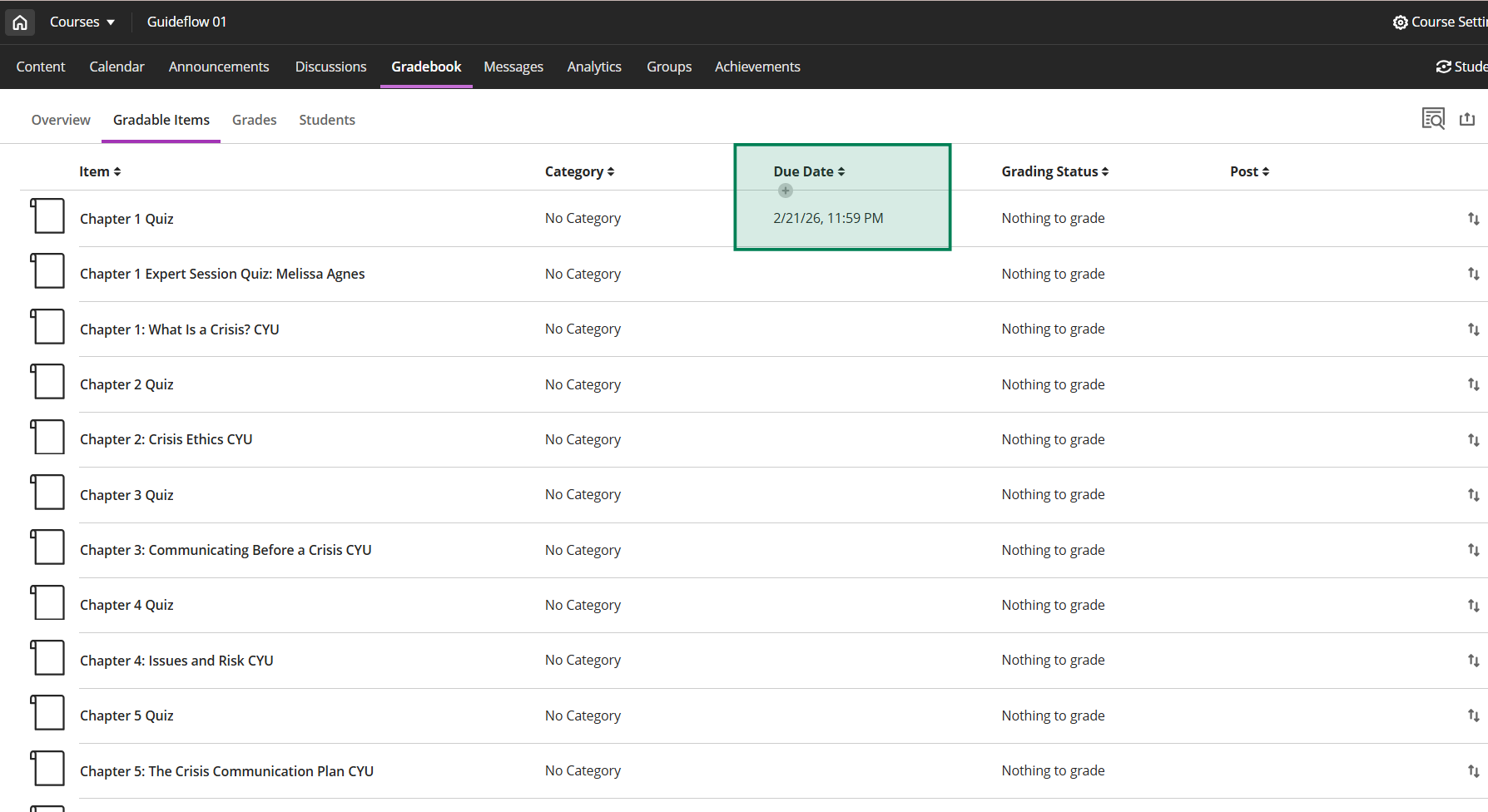Screen dimensions: 1488x812
Task: Open Course Settings gear icon
Action: click(1400, 22)
